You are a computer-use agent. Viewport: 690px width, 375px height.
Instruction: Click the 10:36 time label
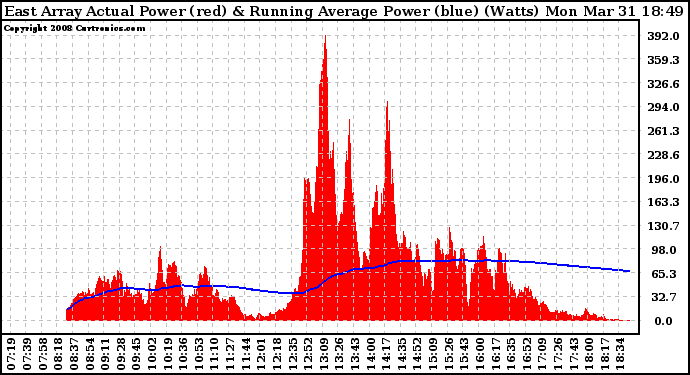click(184, 354)
